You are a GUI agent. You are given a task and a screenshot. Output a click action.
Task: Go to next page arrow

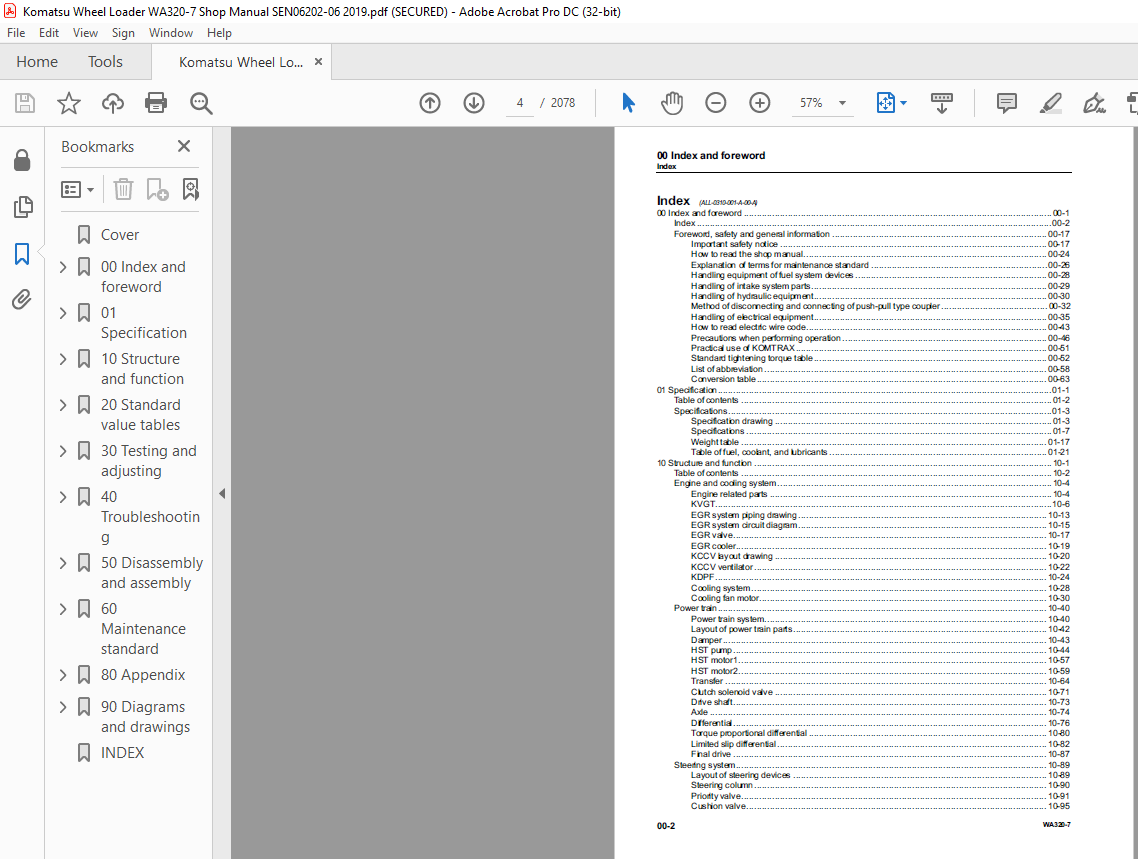point(474,103)
